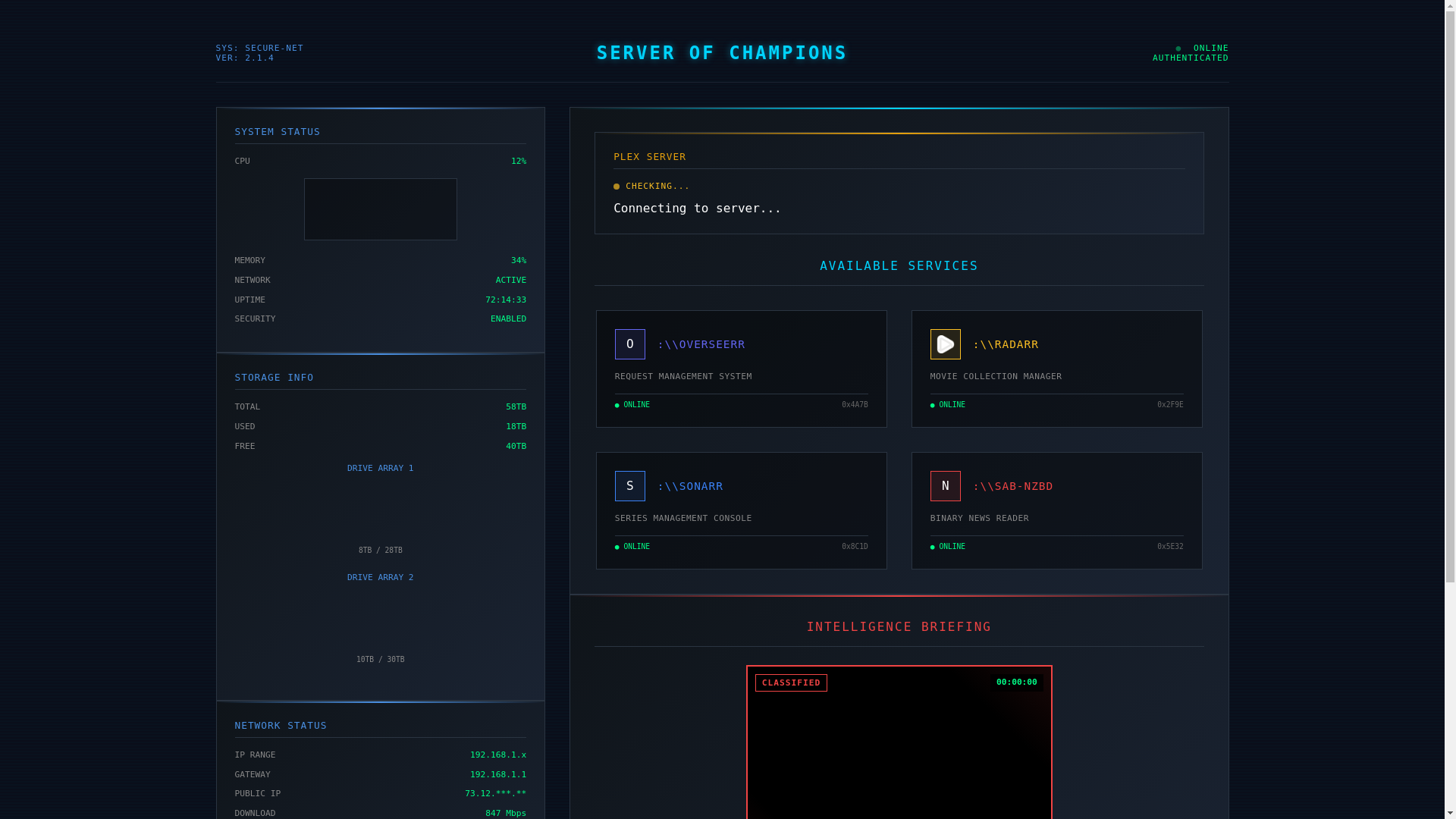Click 'MOVIE COLLECTION MANAGER' description
Image resolution: width=1456 pixels, height=819 pixels.
[x=996, y=377]
